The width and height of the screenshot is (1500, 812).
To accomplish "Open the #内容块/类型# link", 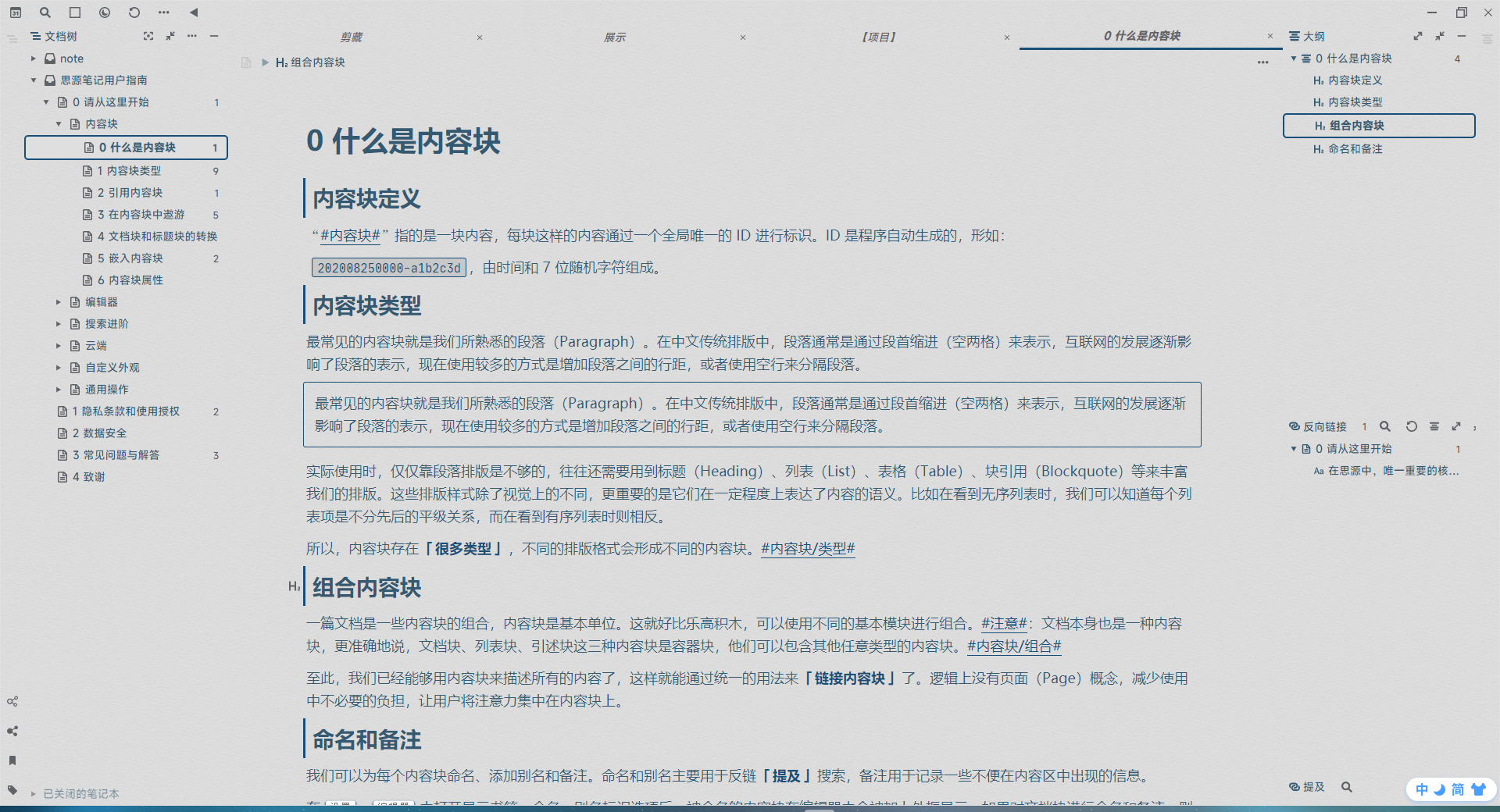I will pos(808,550).
